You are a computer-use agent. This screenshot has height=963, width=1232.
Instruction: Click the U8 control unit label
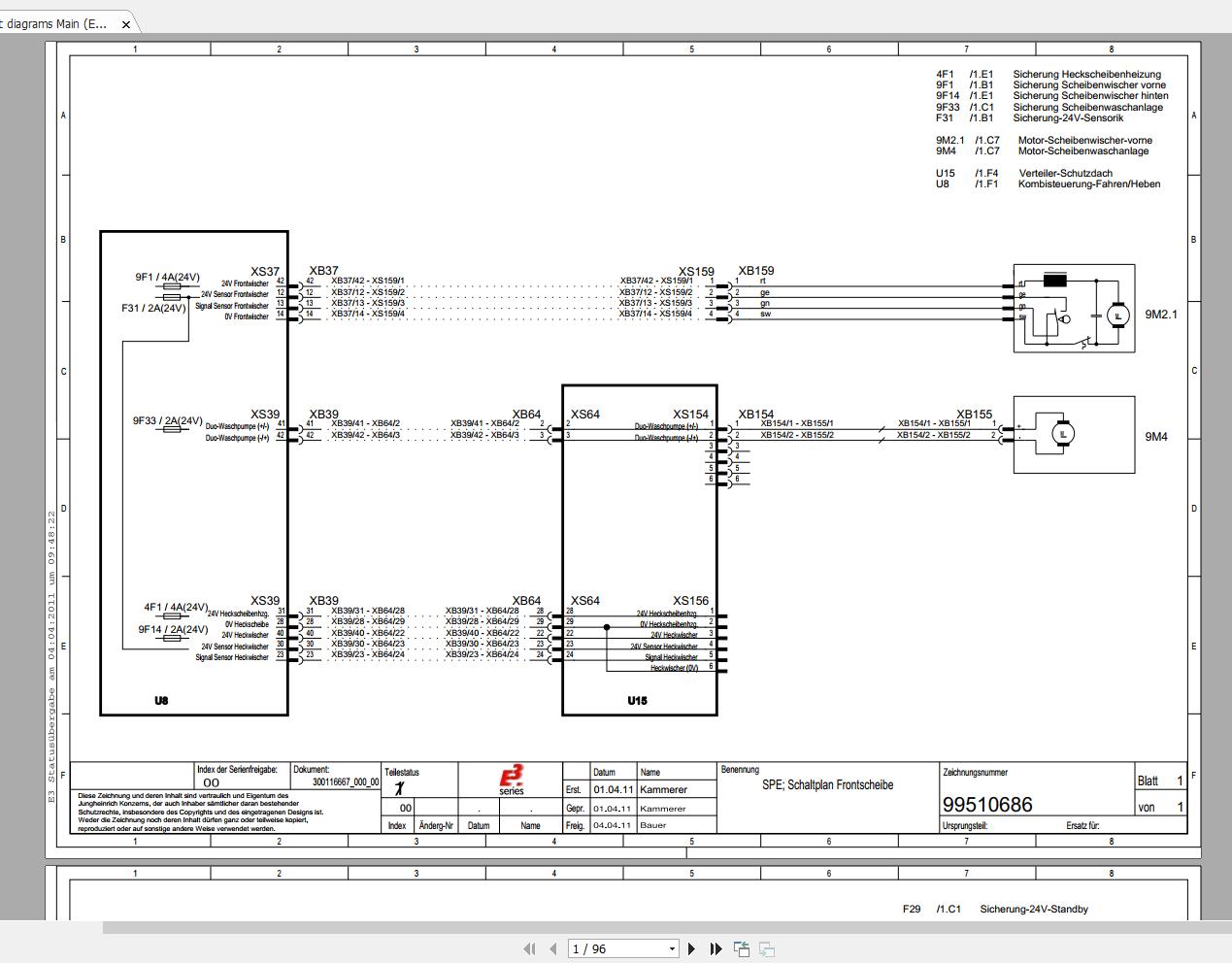[161, 700]
